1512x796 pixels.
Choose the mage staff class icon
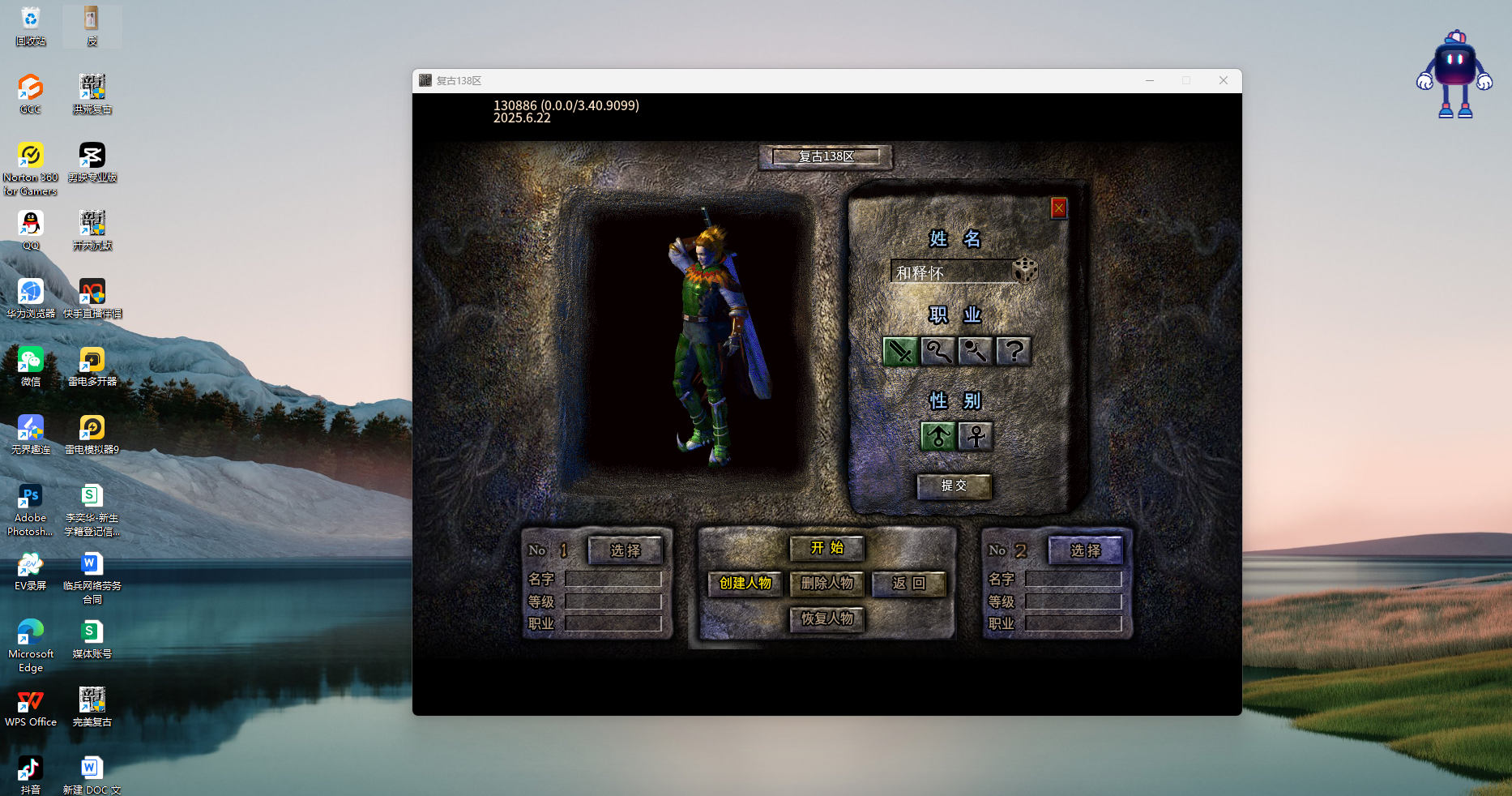tap(938, 352)
